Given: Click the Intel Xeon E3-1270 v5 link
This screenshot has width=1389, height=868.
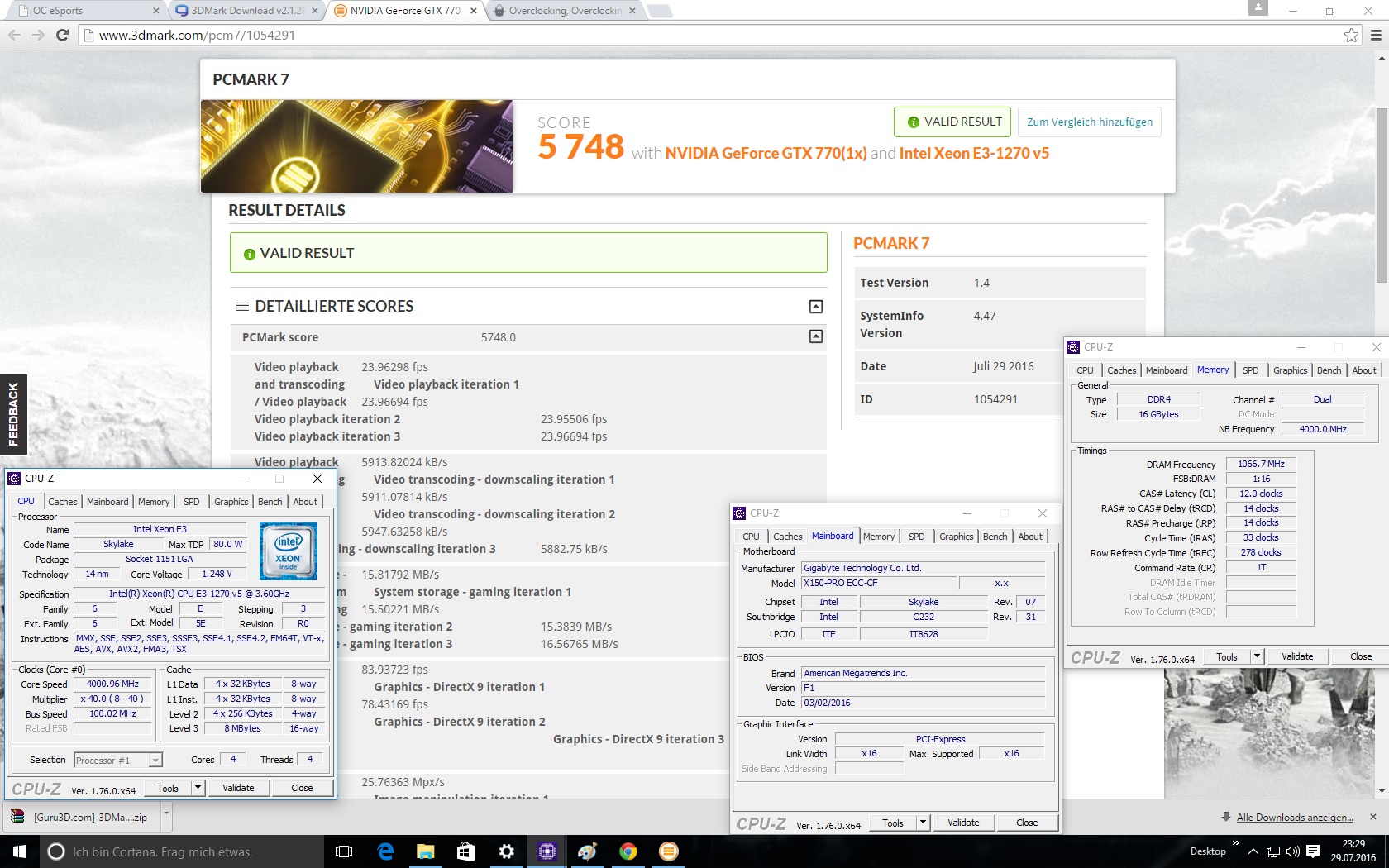Looking at the screenshot, I should (974, 154).
